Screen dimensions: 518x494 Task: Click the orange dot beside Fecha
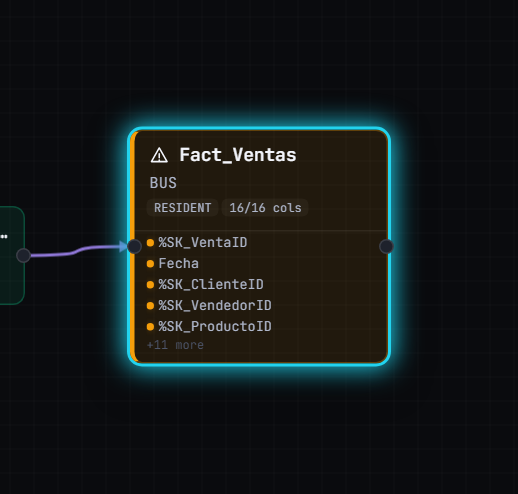(x=150, y=264)
